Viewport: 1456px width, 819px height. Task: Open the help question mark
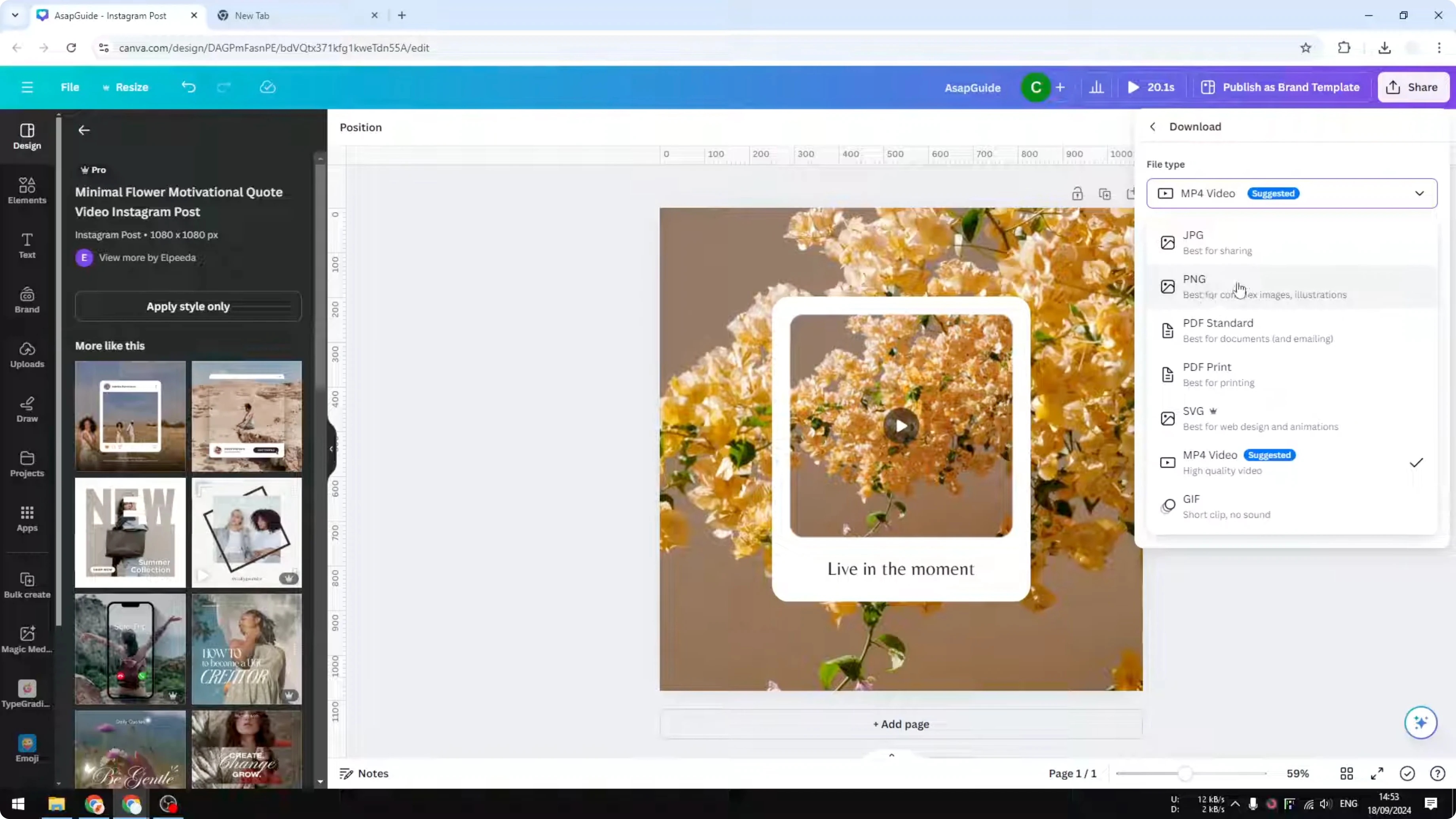pyautogui.click(x=1437, y=773)
